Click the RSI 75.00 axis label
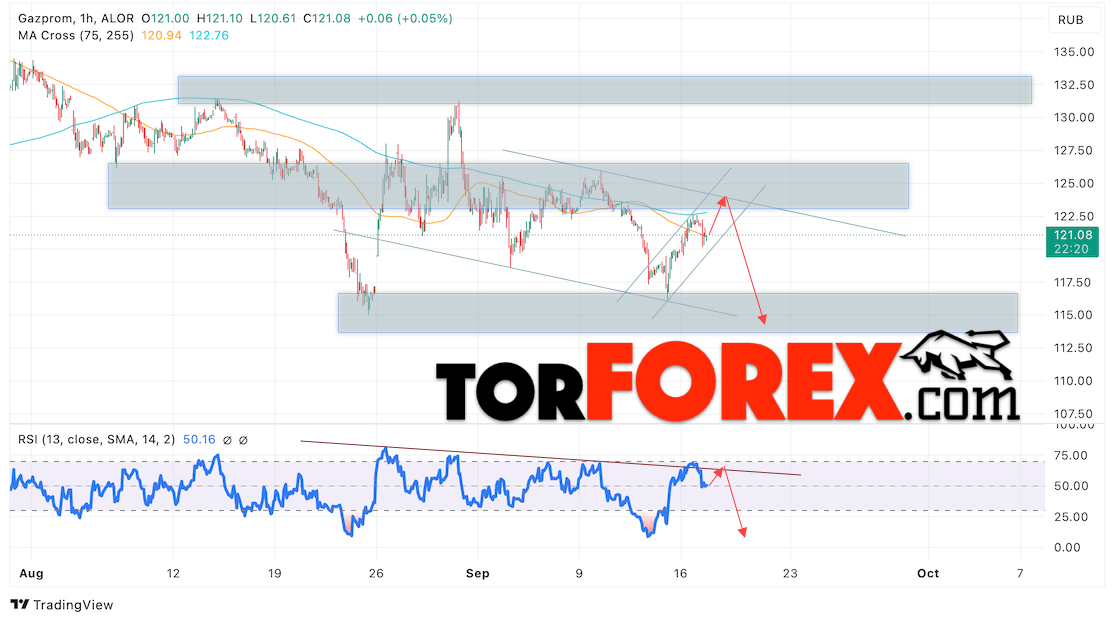Viewport: 1115px width, 622px height. [1071, 456]
